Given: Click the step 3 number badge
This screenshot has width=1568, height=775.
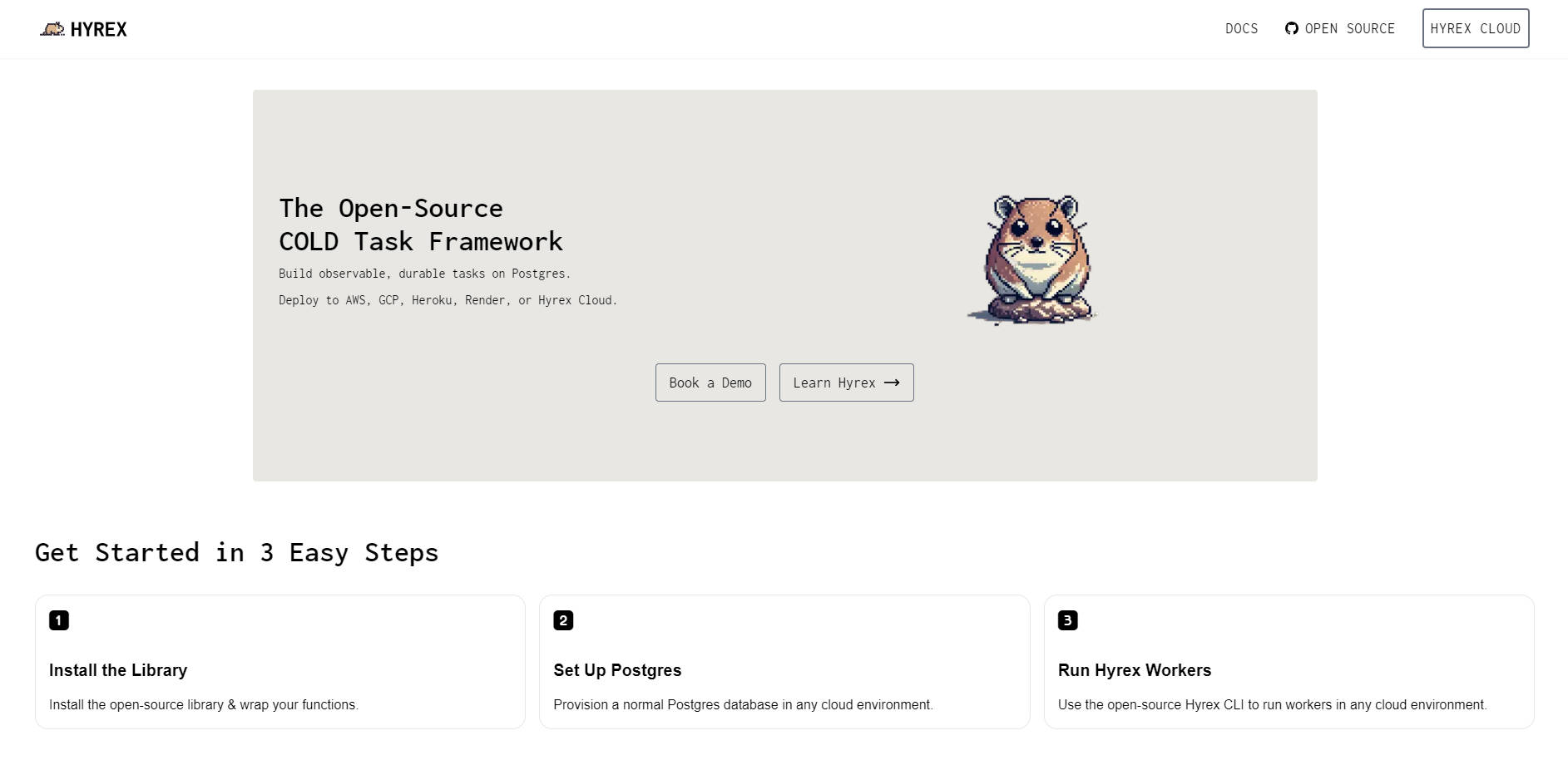Looking at the screenshot, I should (x=1067, y=620).
